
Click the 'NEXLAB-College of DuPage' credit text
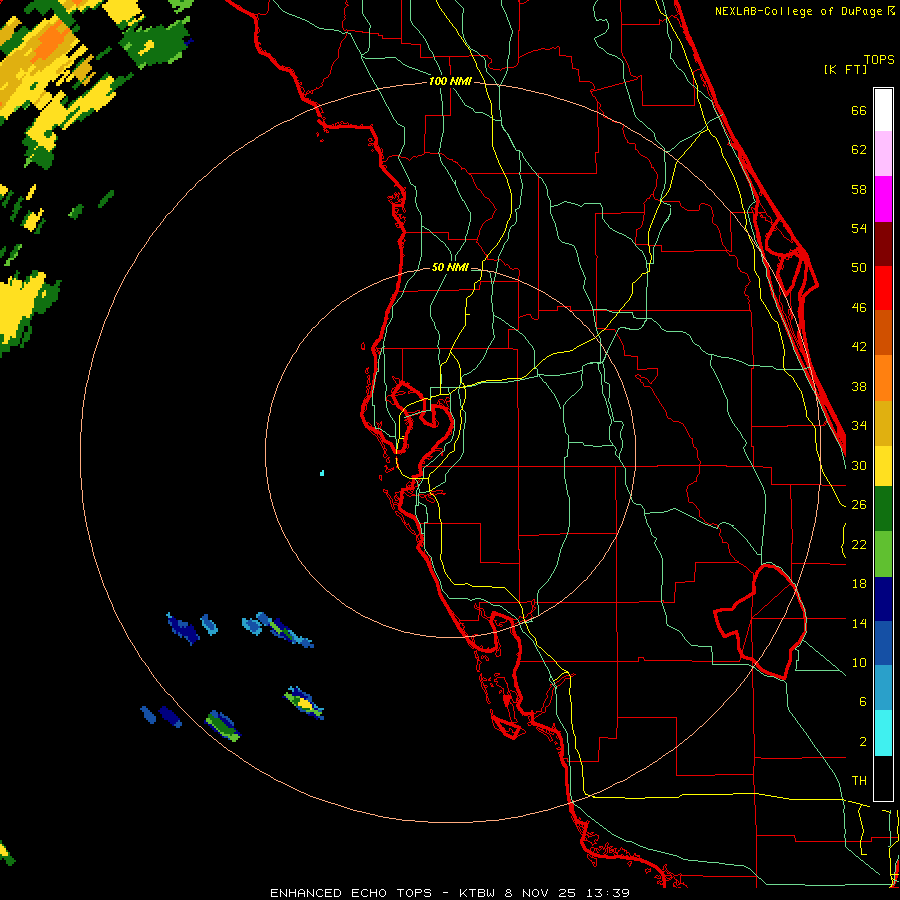[800, 11]
